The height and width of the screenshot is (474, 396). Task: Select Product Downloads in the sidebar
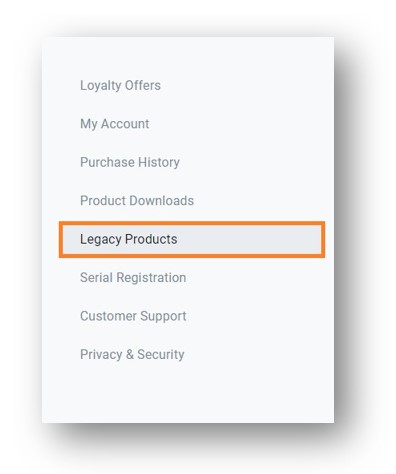pyautogui.click(x=137, y=201)
